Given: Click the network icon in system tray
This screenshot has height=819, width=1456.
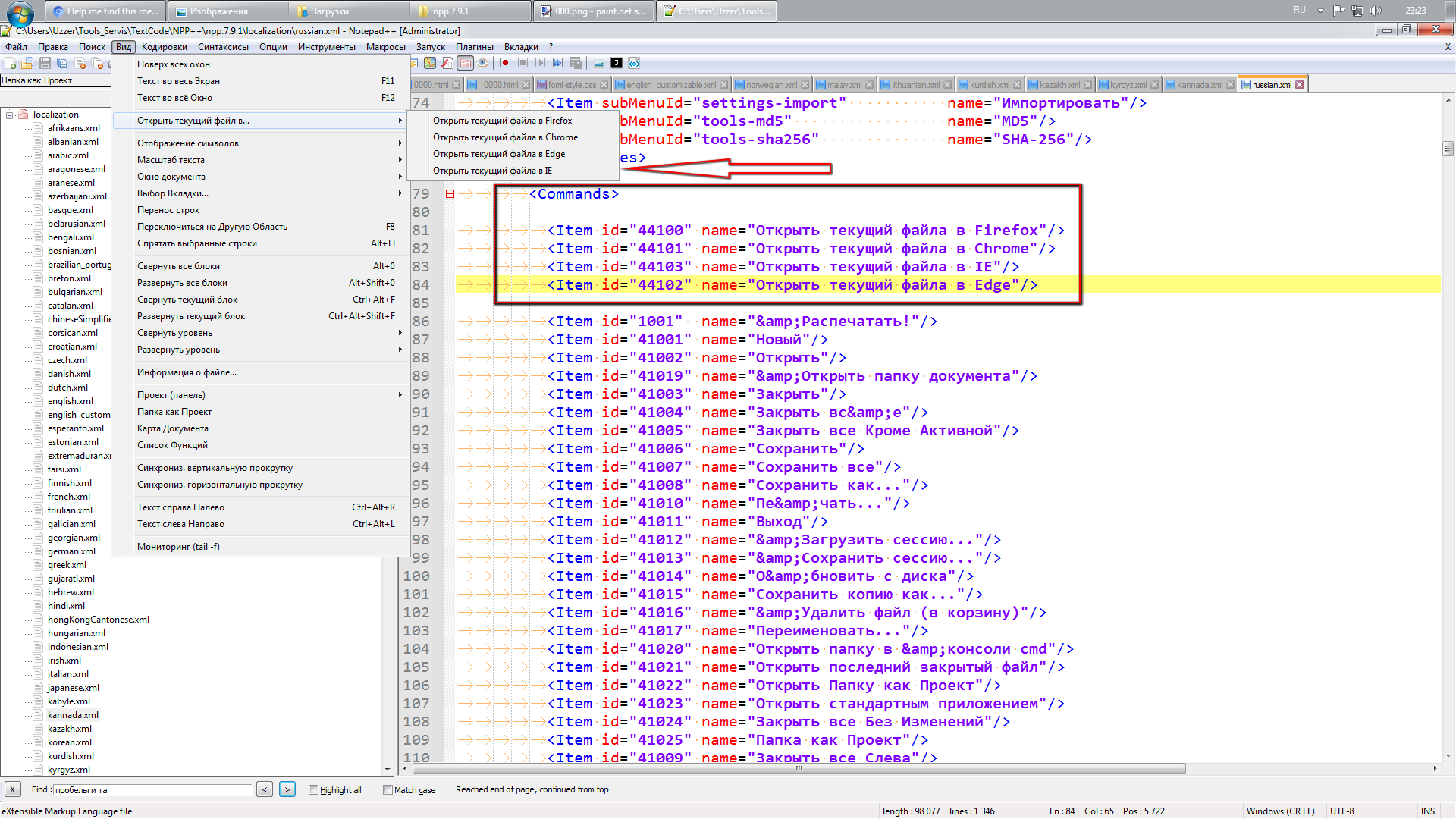Looking at the screenshot, I should pyautogui.click(x=1357, y=11).
